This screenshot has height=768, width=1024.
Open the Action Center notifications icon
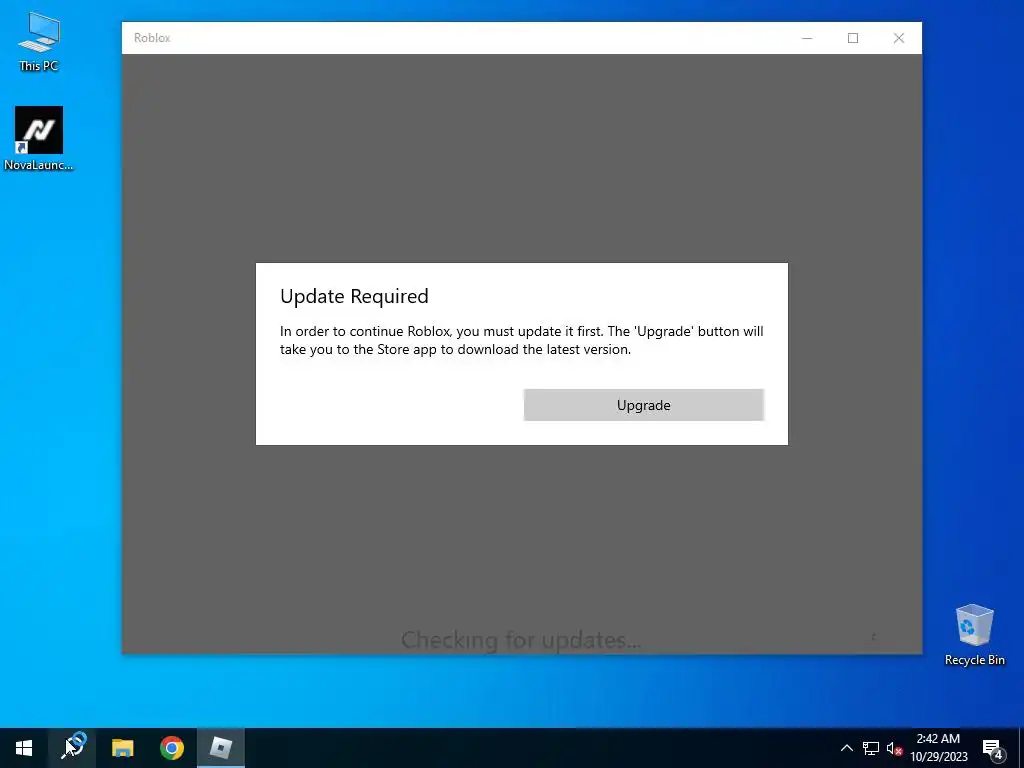pos(993,748)
